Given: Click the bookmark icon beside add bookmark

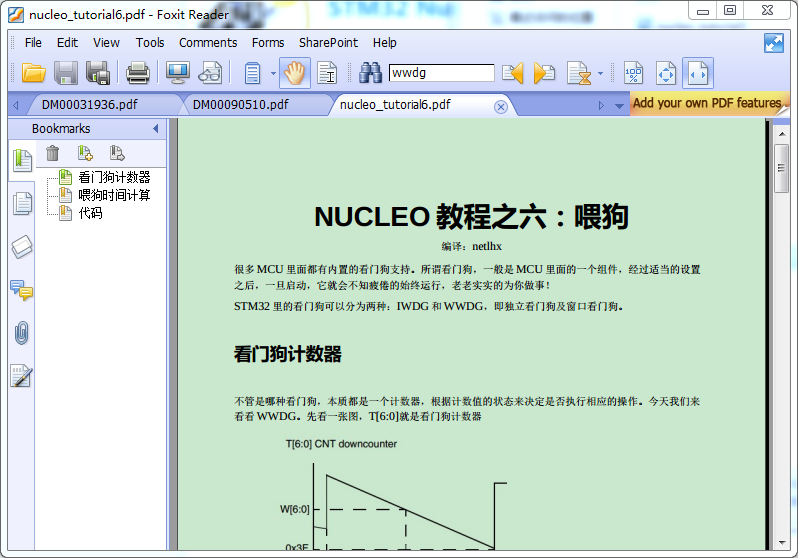Looking at the screenshot, I should click(x=117, y=153).
